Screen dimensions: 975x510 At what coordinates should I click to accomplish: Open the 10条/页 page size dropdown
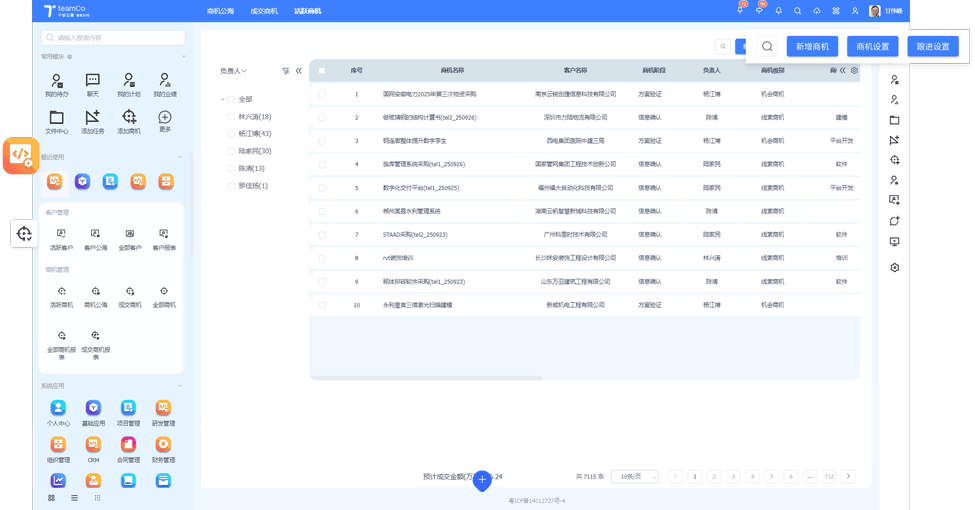pos(634,477)
